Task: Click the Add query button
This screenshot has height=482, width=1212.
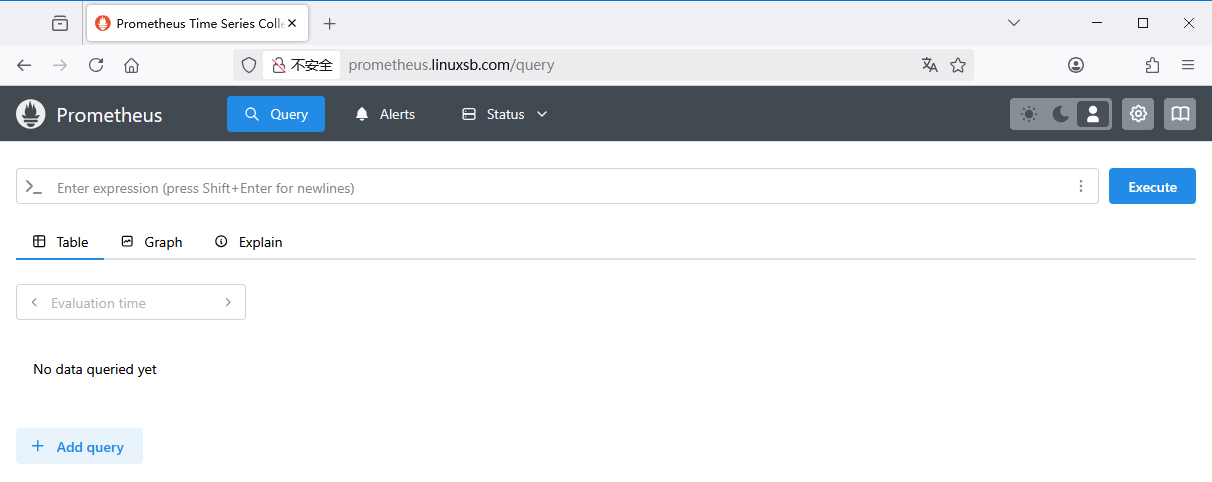Action: click(x=79, y=446)
